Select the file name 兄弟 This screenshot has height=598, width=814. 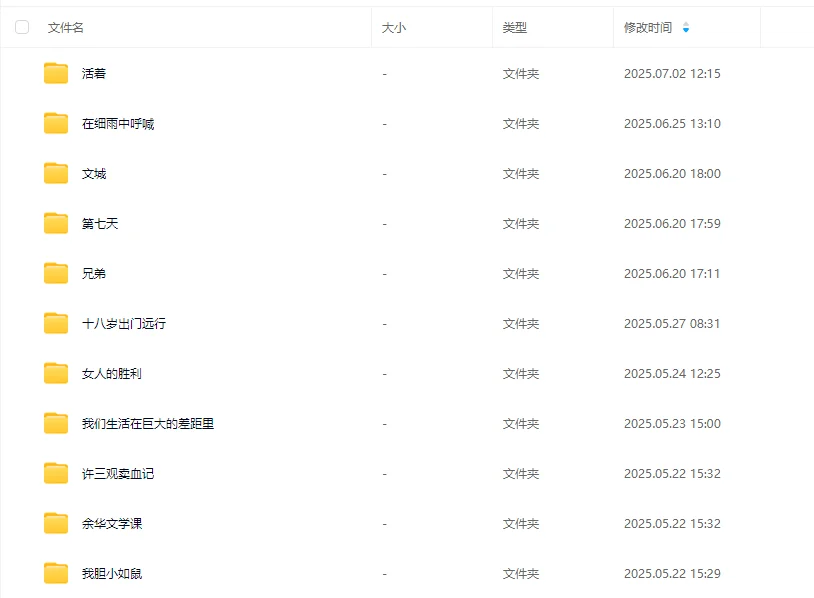point(94,274)
